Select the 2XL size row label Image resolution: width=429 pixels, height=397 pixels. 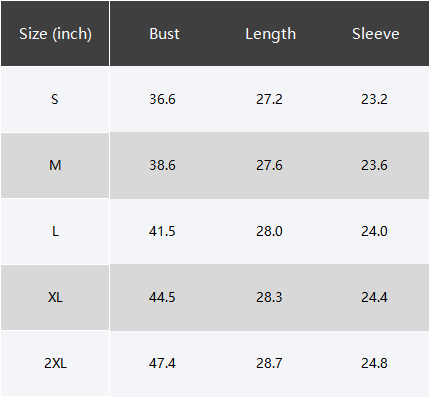55,363
